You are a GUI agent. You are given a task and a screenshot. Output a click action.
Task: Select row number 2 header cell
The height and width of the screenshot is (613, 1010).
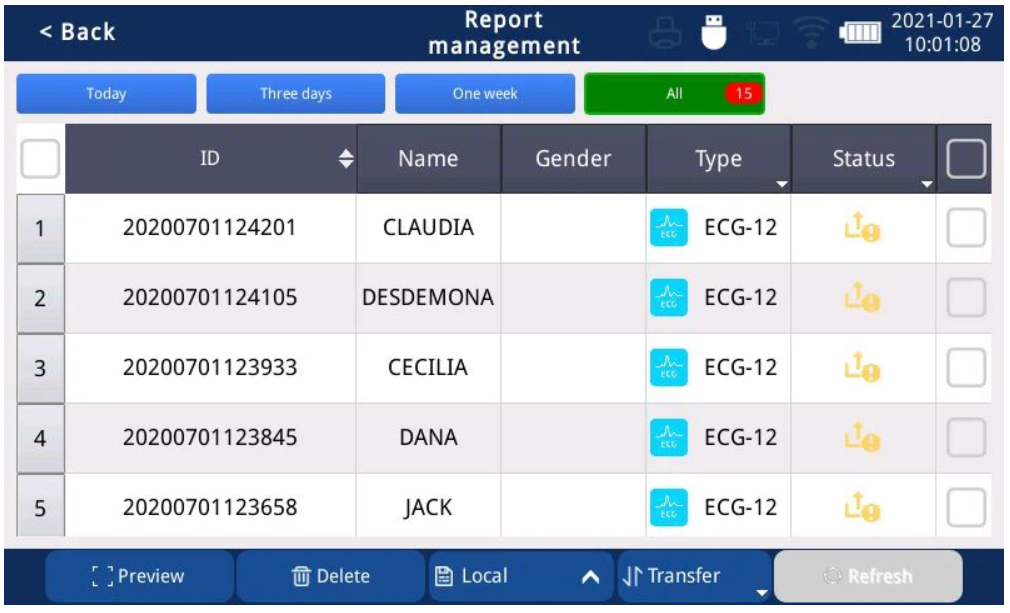click(41, 298)
